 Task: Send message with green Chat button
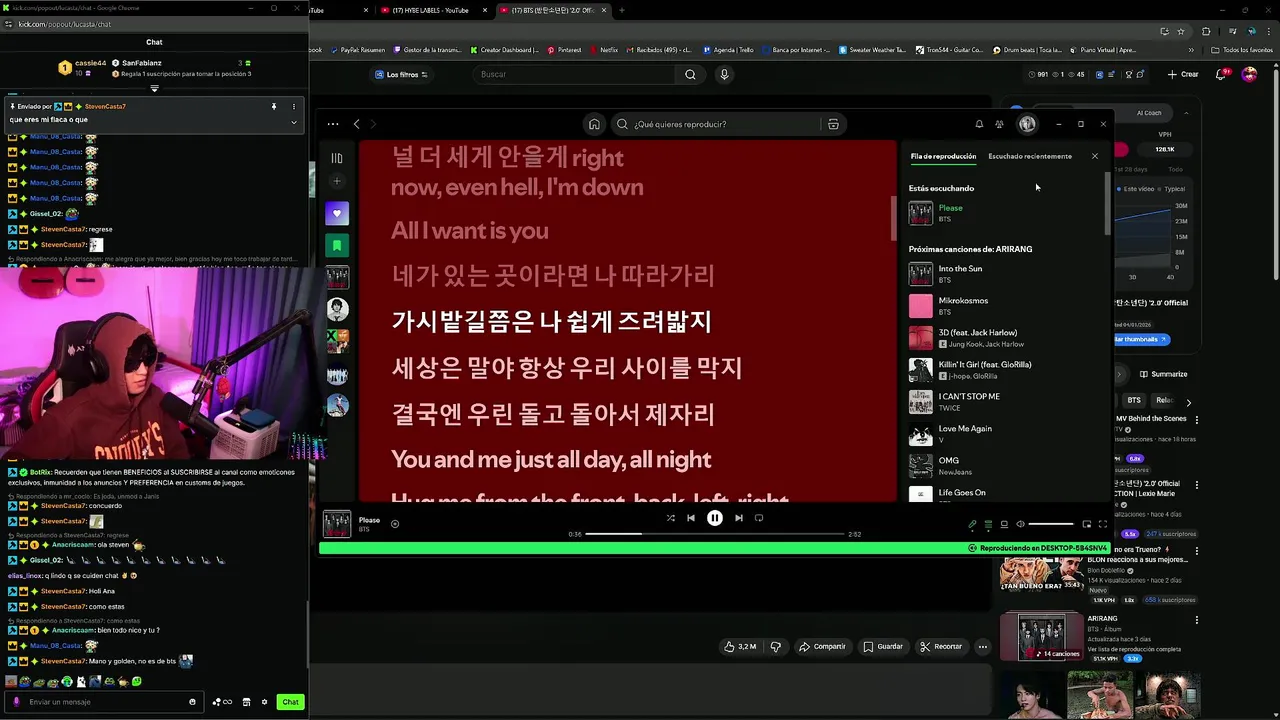click(x=290, y=702)
